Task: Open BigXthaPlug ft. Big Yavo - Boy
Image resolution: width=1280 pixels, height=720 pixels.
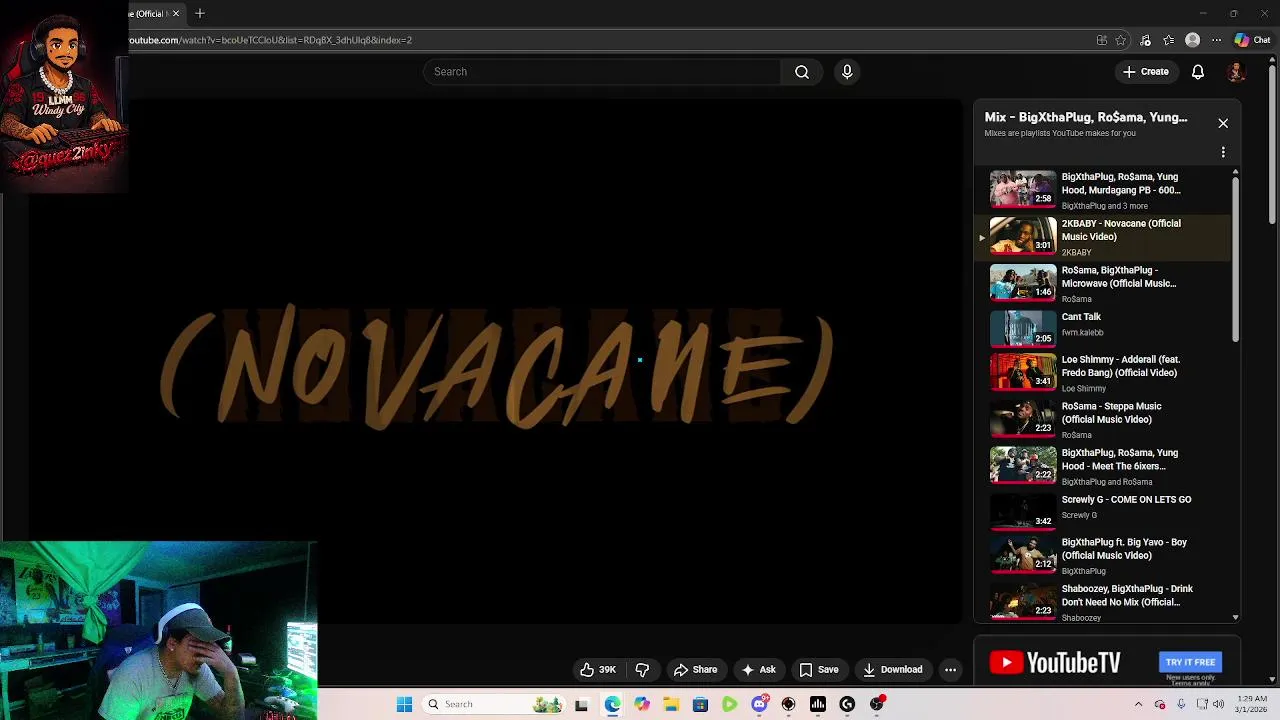Action: tap(1104, 555)
